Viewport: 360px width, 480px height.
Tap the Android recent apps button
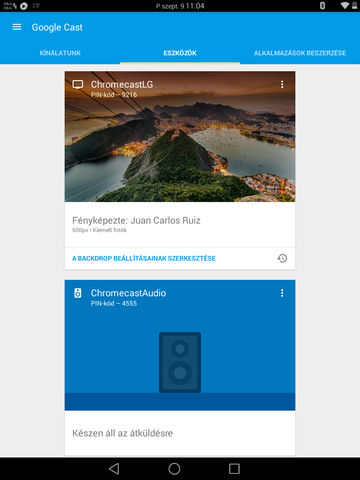coord(234,469)
